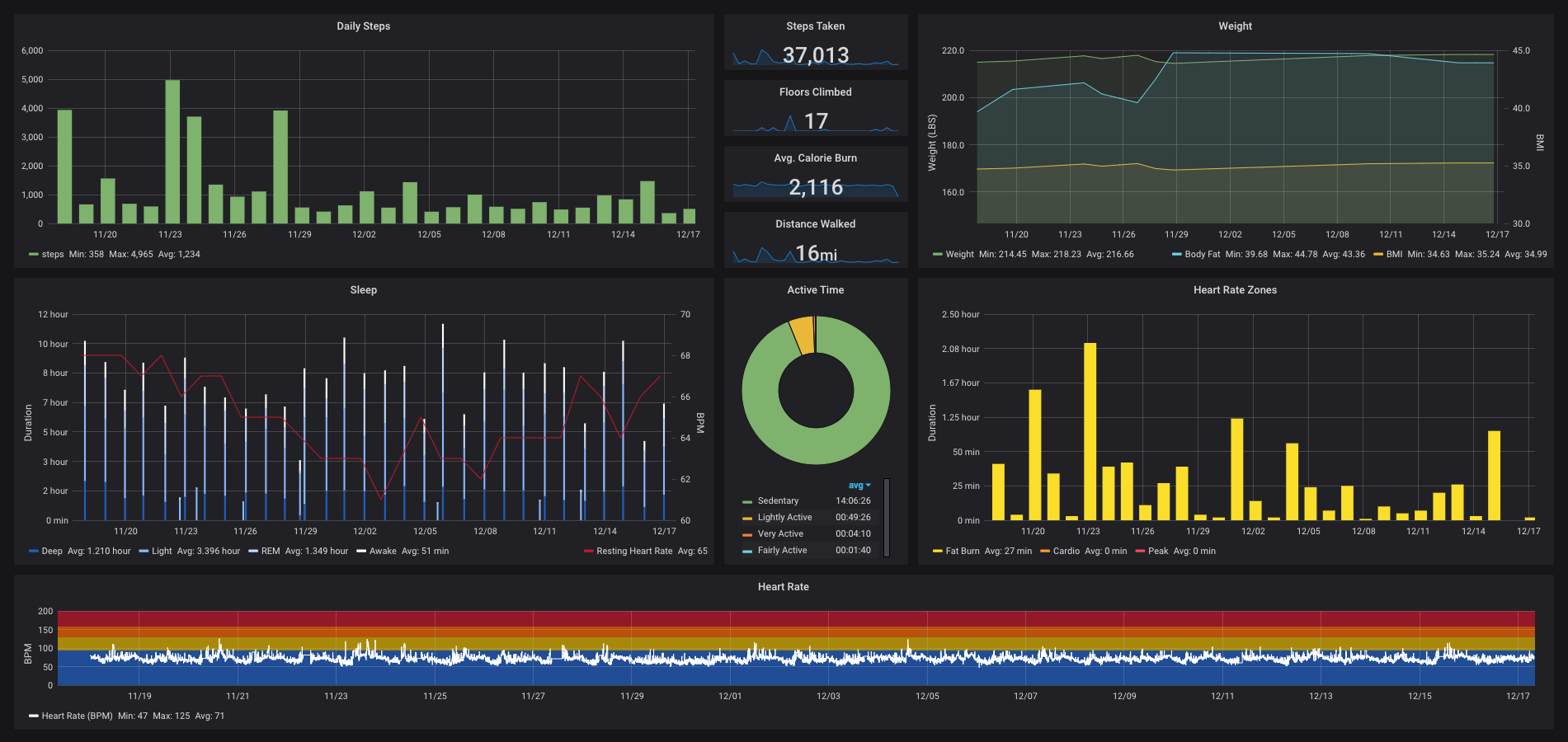Image resolution: width=1568 pixels, height=742 pixels.
Task: Open the Daily Steps panel title menu
Action: [363, 26]
